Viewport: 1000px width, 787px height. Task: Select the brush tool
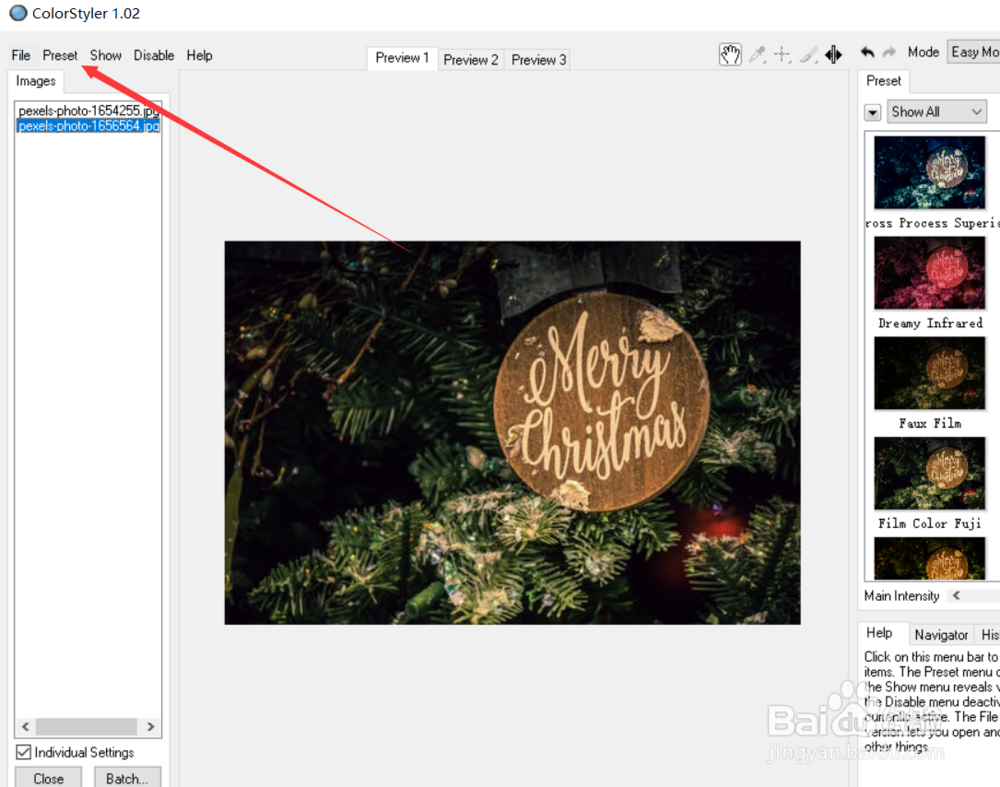809,55
